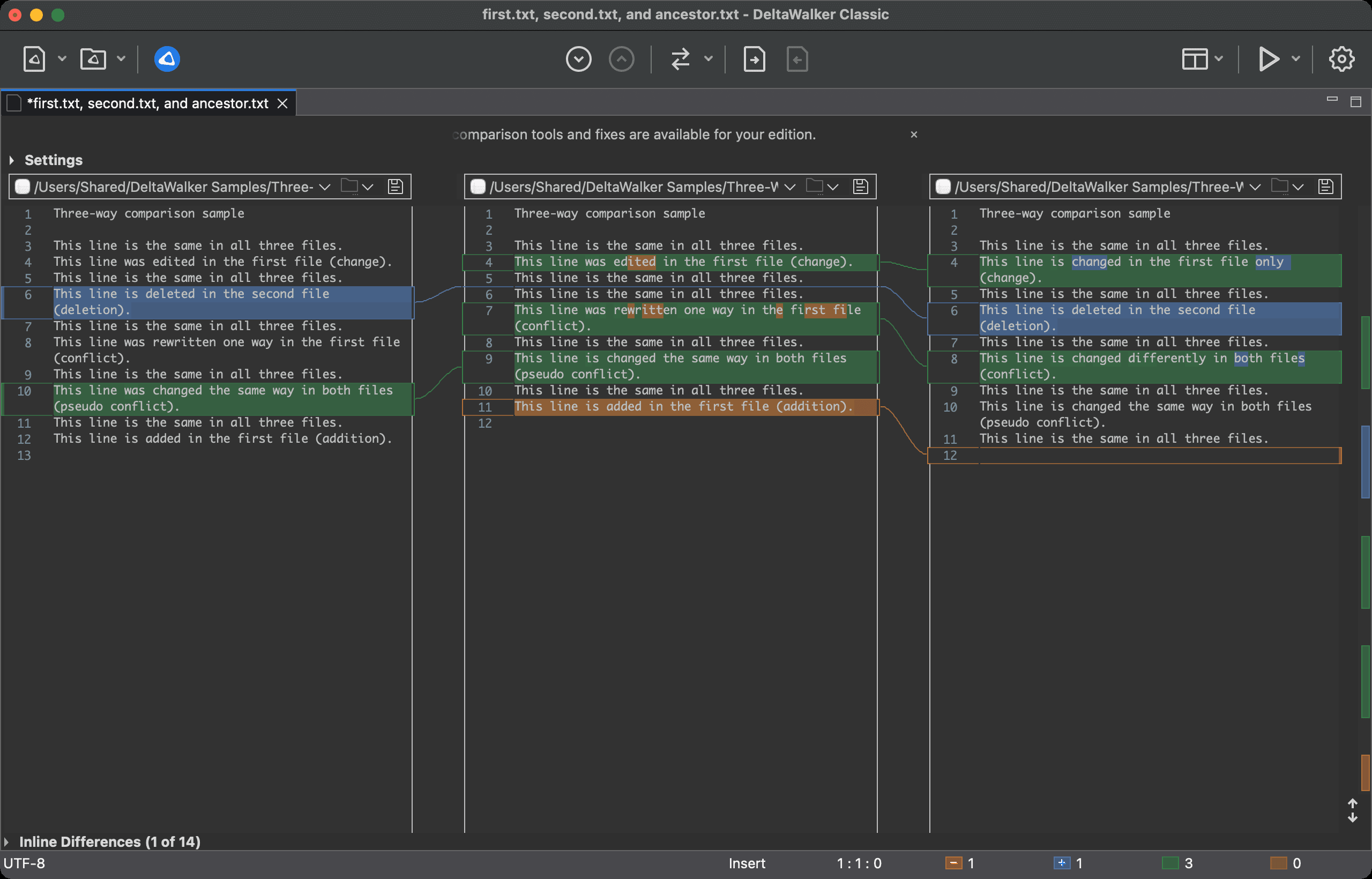Screen dimensions: 1372x879
Task: Go to previous difference with up arrow
Action: click(622, 59)
